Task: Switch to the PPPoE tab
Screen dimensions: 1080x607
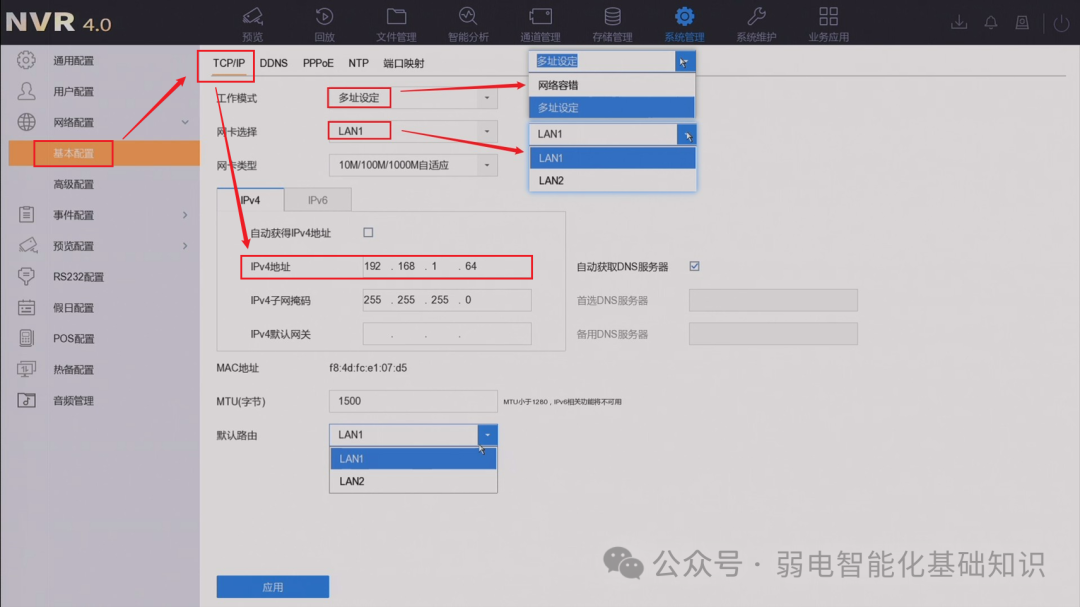Action: [318, 63]
